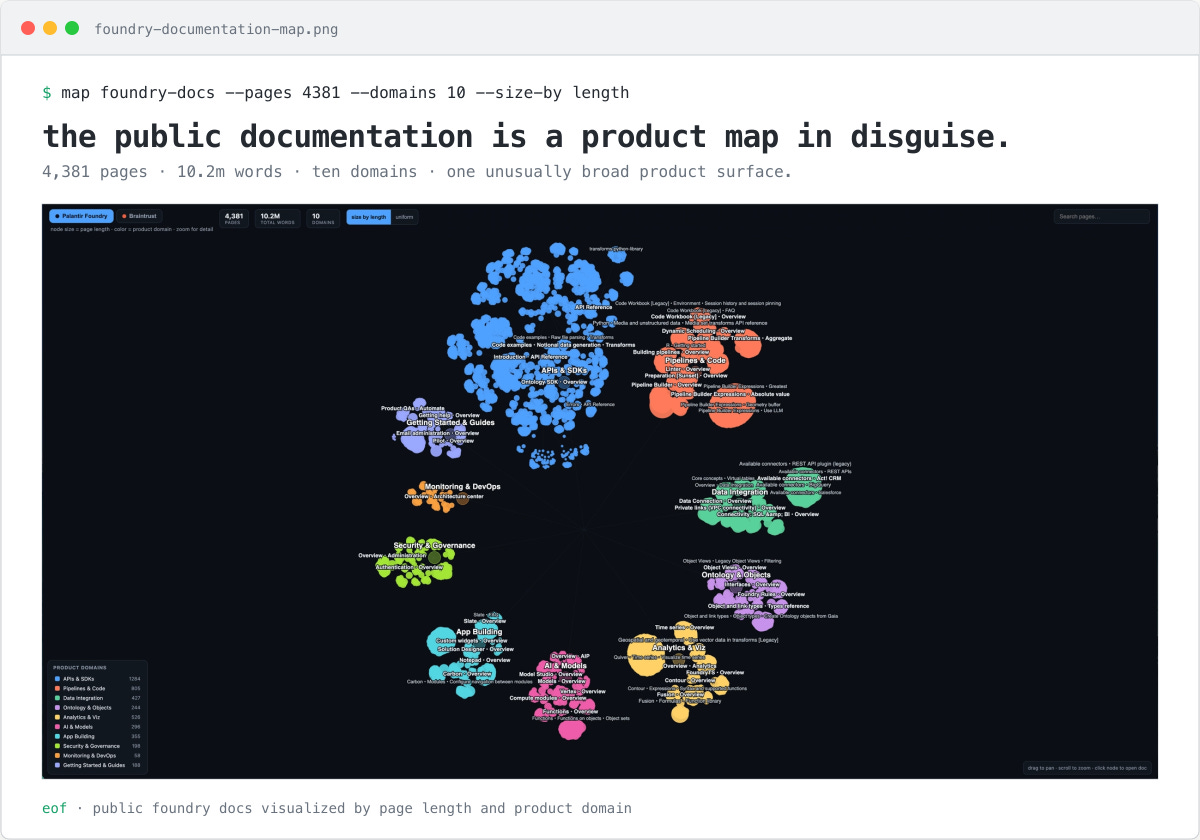
Task: Click the 'drag to pan' hint box
Action: click(x=1086, y=768)
